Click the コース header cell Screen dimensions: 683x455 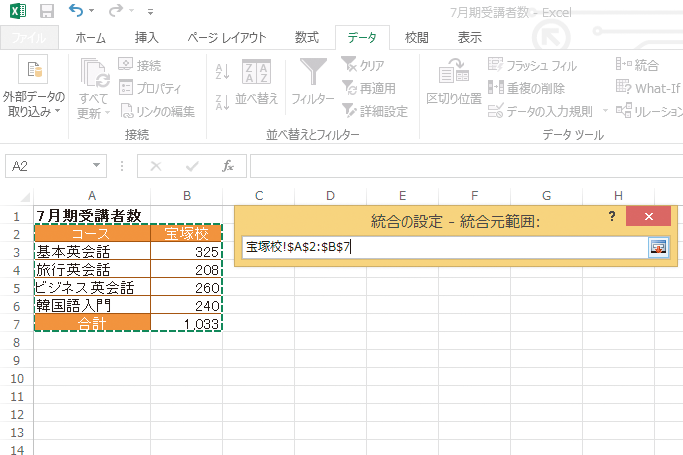pos(92,234)
